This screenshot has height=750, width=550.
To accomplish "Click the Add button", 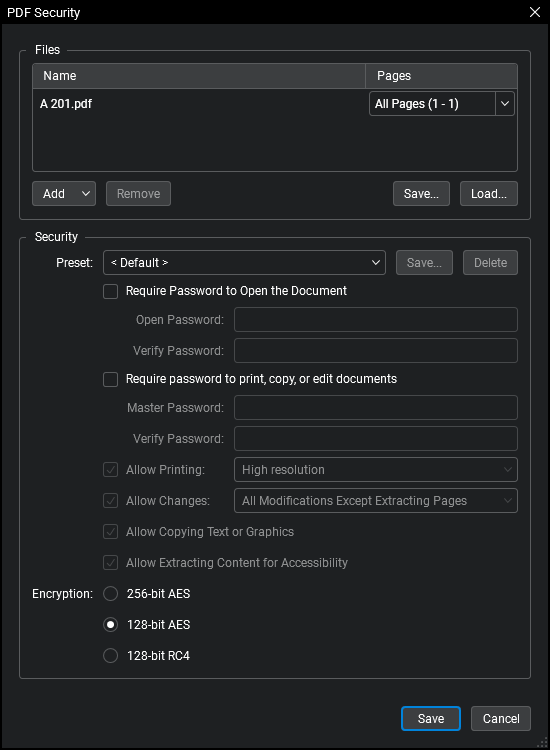I will [54, 194].
